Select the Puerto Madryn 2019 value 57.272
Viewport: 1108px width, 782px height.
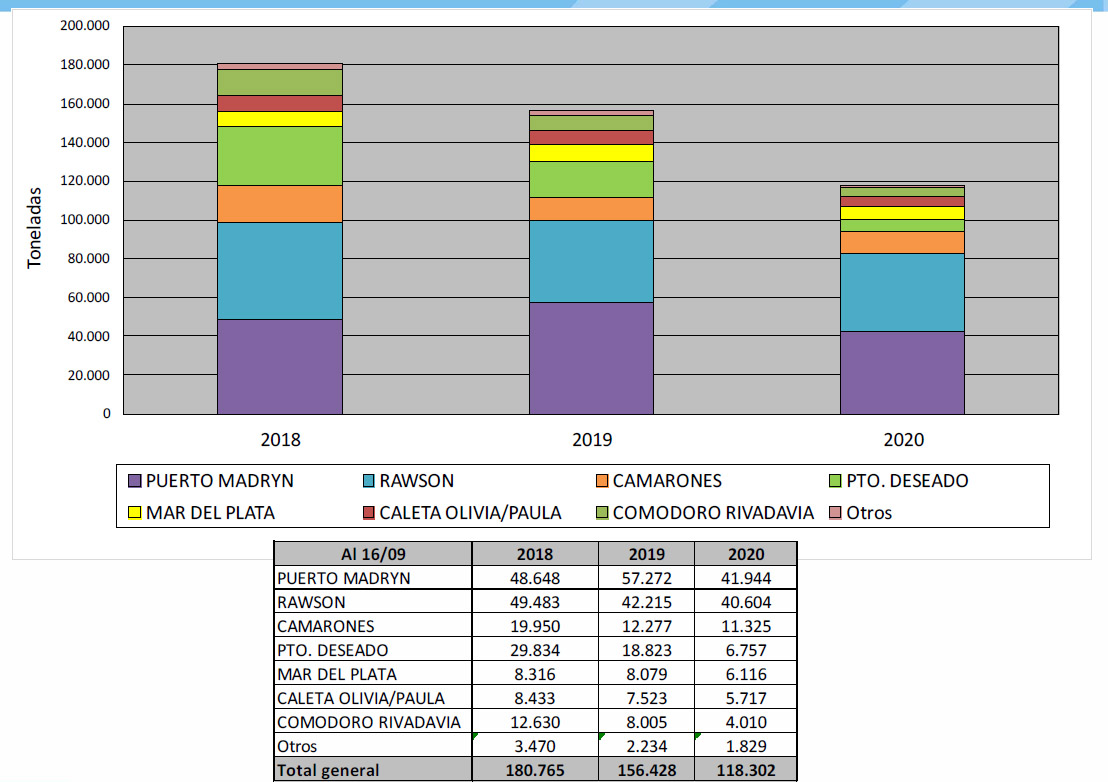coord(646,578)
